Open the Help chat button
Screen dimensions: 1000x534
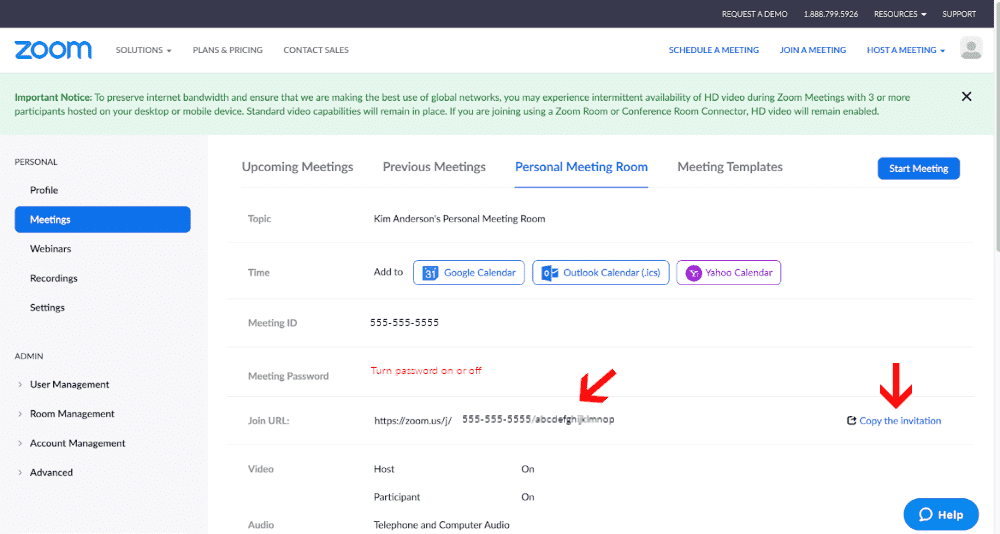coord(941,514)
